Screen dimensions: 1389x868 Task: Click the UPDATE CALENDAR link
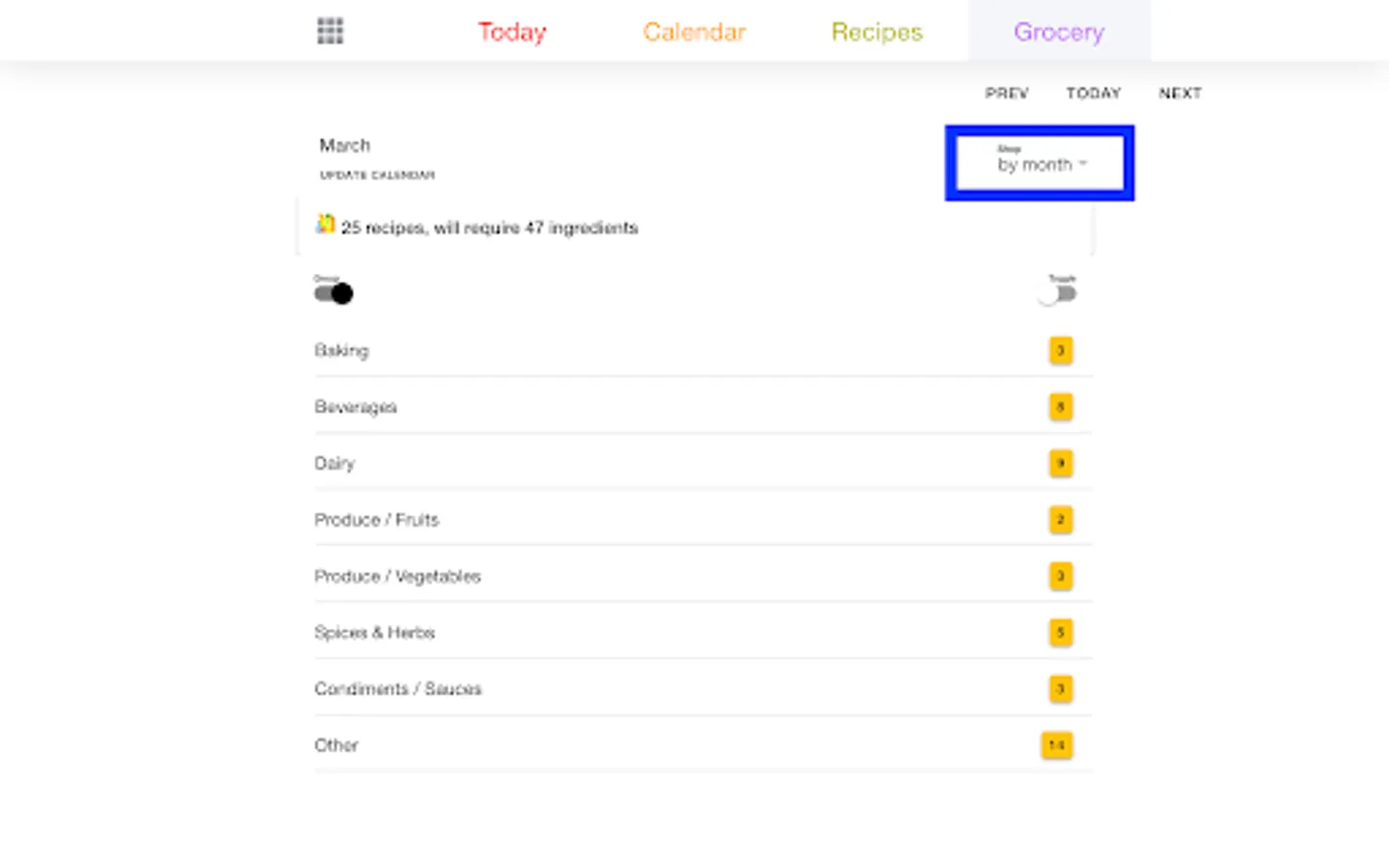[377, 175]
